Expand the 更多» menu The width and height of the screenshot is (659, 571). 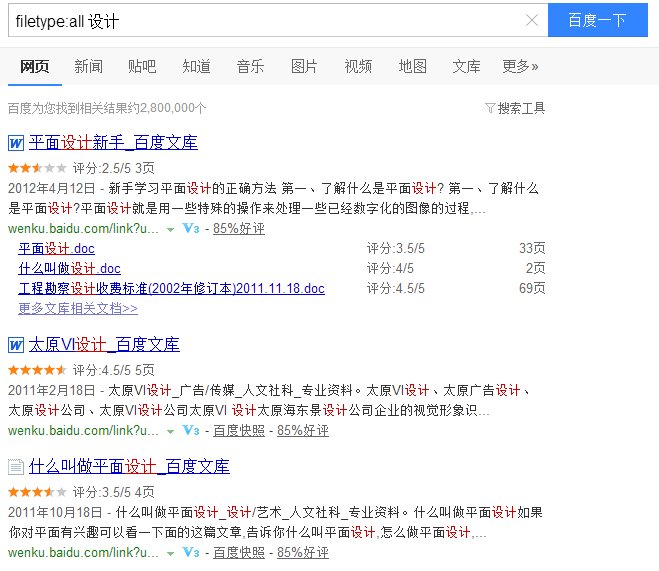(x=520, y=66)
